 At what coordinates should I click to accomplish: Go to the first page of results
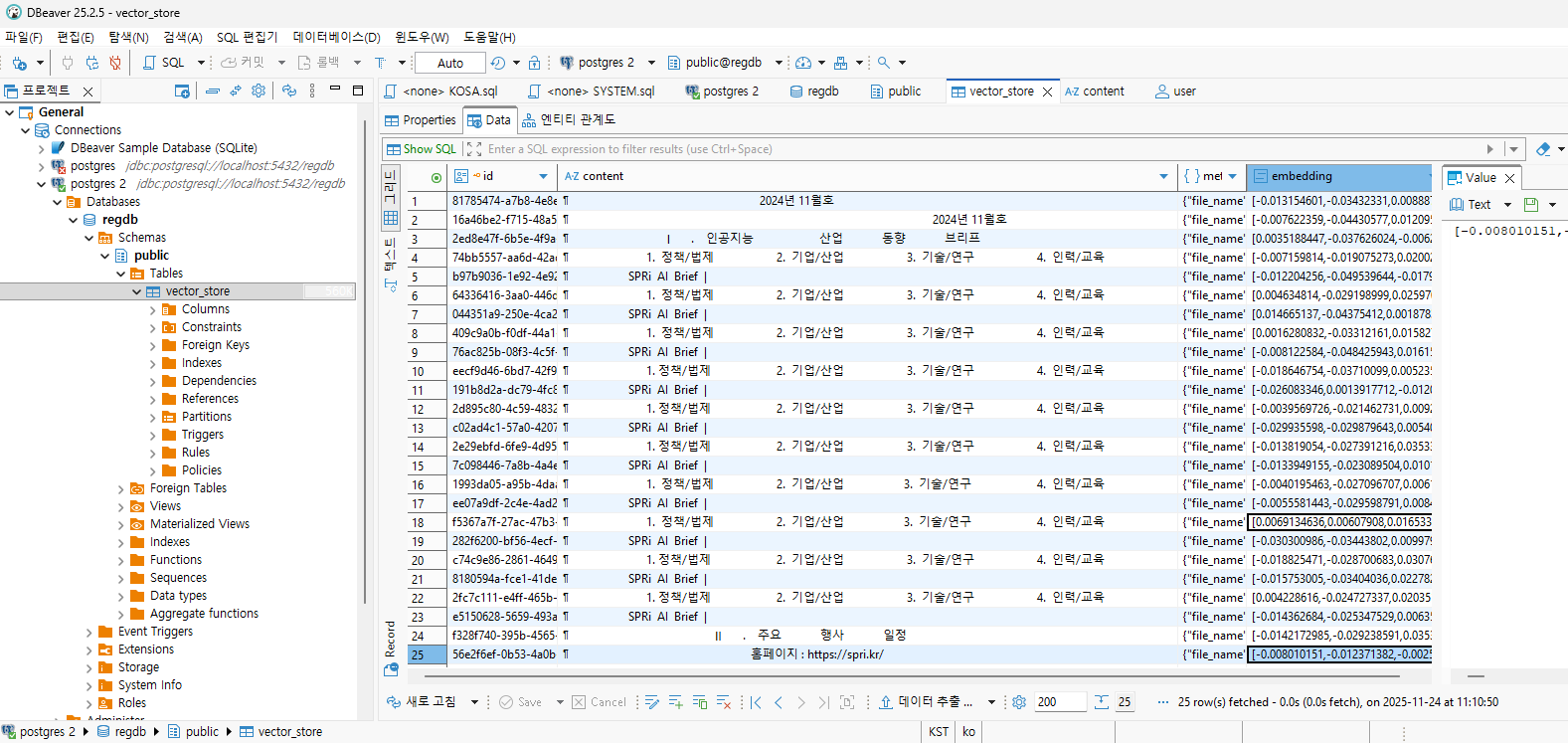click(756, 702)
